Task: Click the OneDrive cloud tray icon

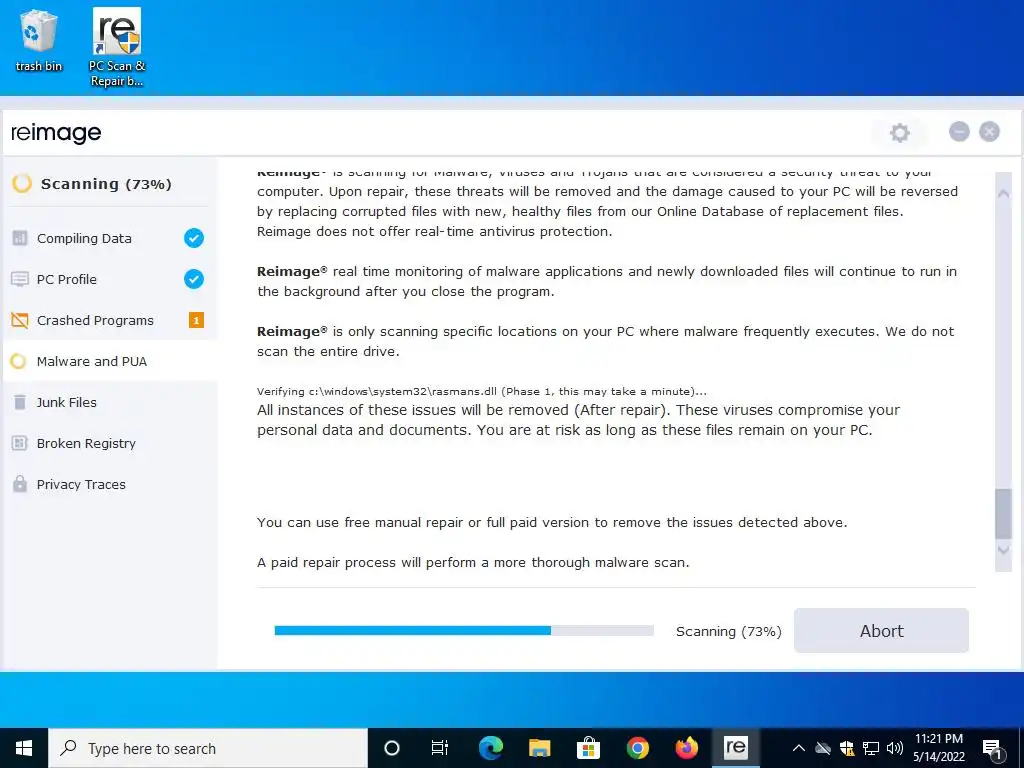Action: pos(823,748)
